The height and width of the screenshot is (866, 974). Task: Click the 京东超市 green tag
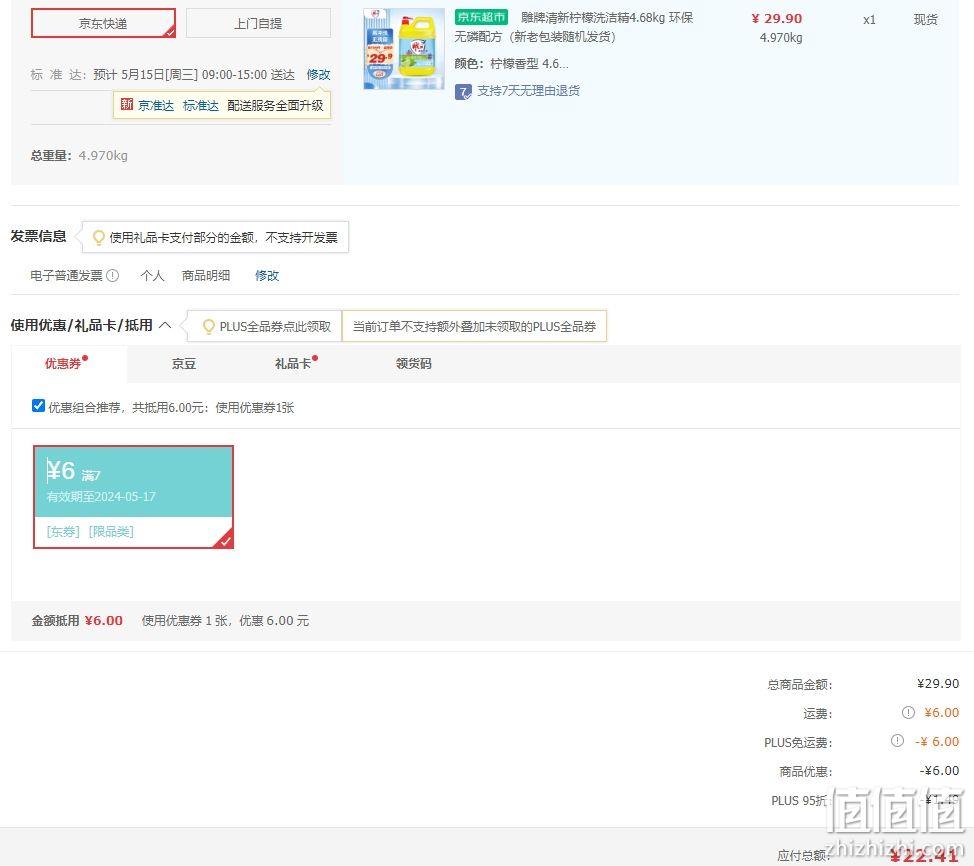(481, 17)
